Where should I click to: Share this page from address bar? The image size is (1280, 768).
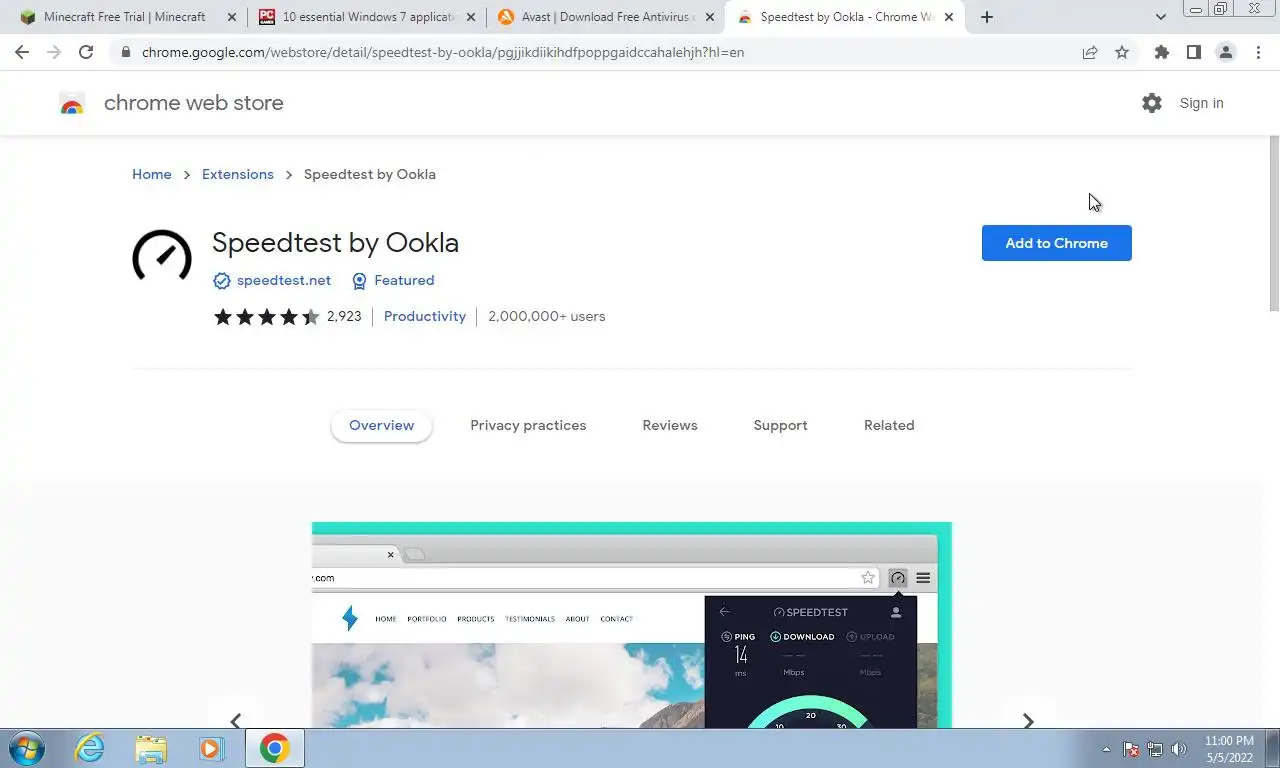[x=1090, y=52]
